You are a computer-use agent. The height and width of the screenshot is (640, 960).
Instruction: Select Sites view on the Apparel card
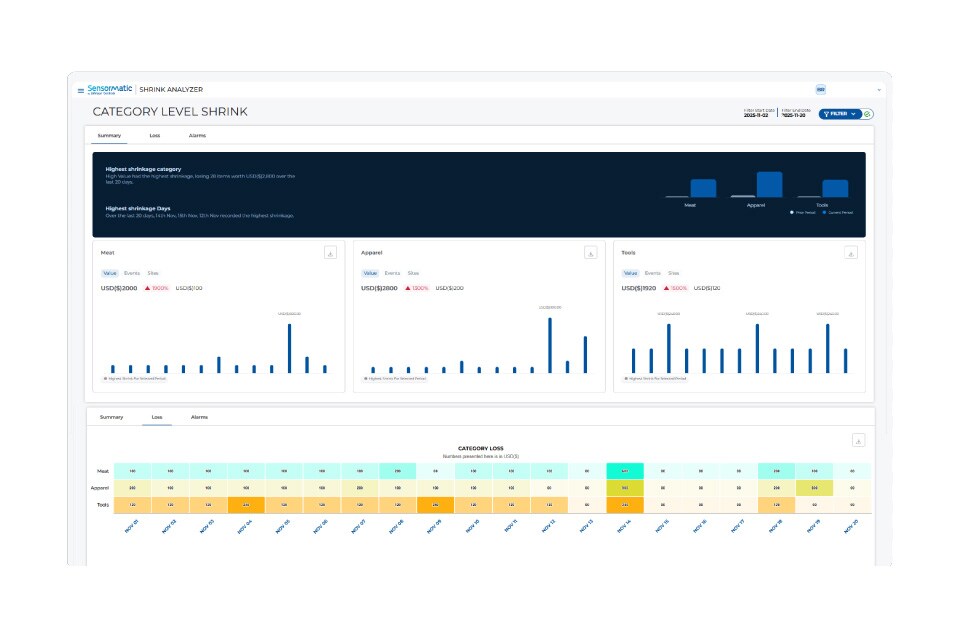(416, 272)
